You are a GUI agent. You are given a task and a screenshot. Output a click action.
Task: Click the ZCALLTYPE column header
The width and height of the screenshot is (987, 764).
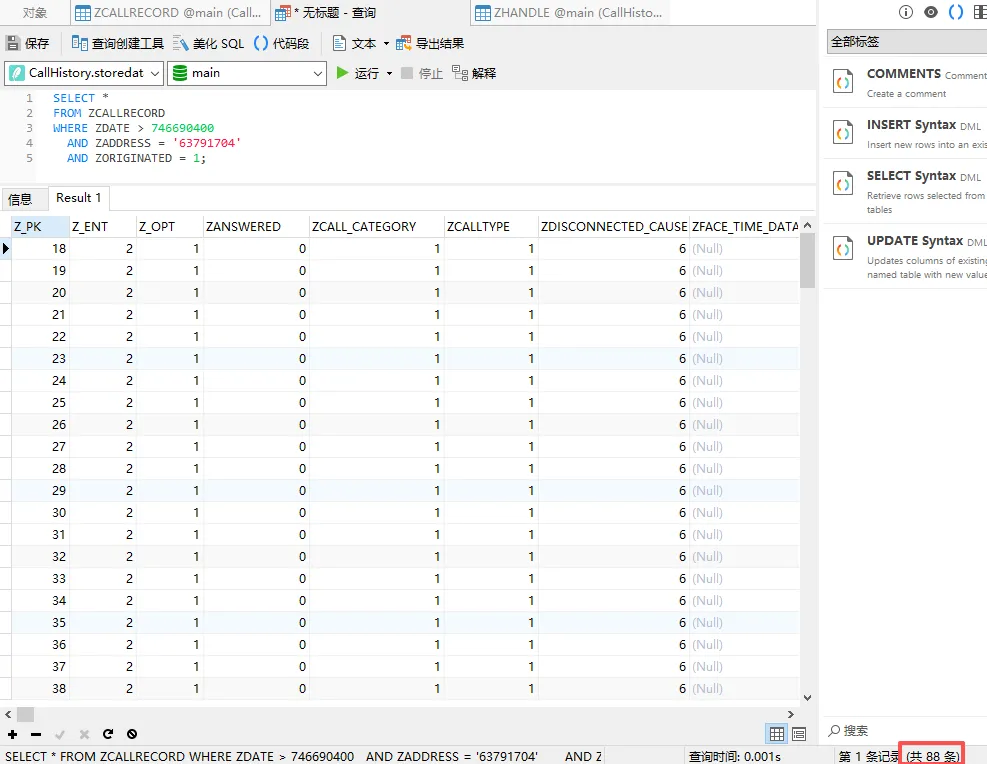(x=491, y=227)
